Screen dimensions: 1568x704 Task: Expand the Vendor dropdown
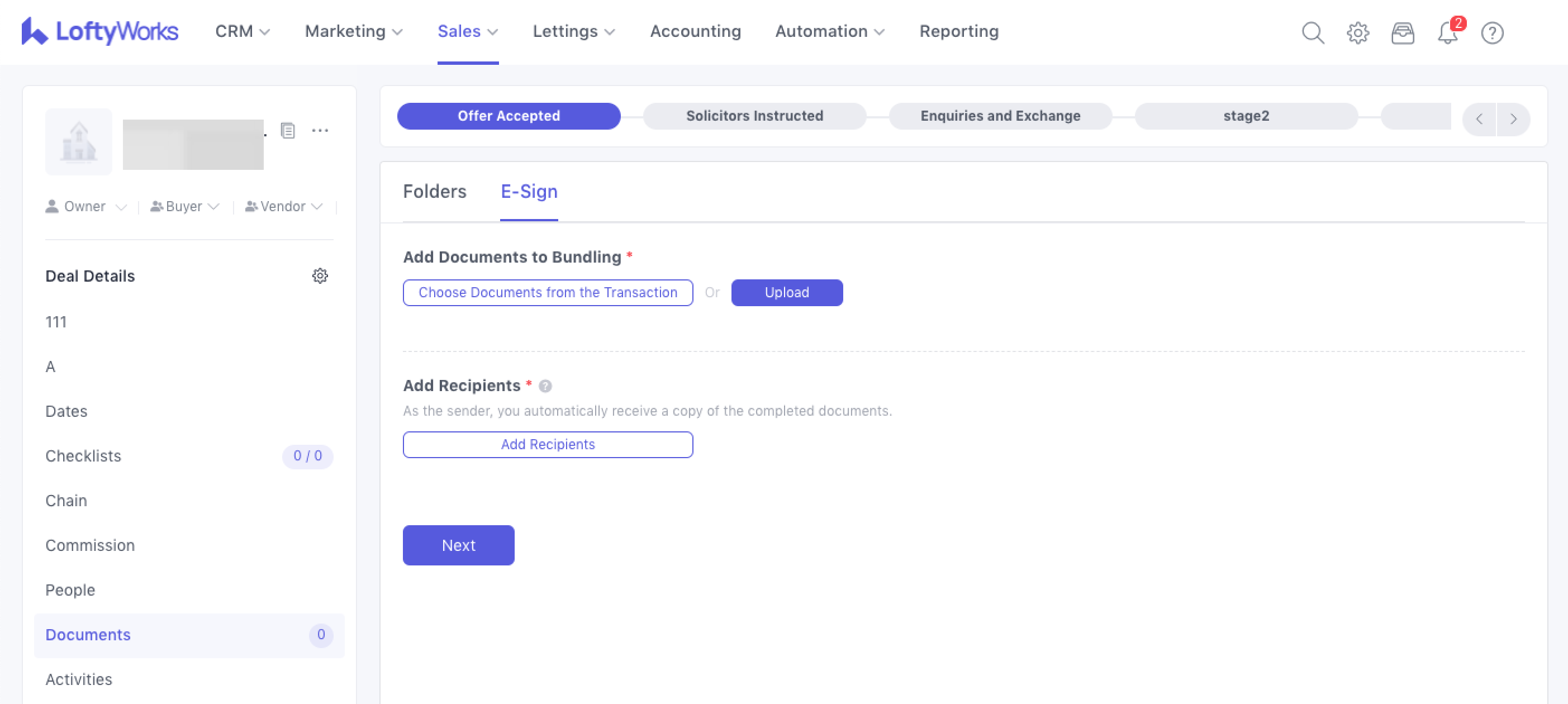pos(284,207)
